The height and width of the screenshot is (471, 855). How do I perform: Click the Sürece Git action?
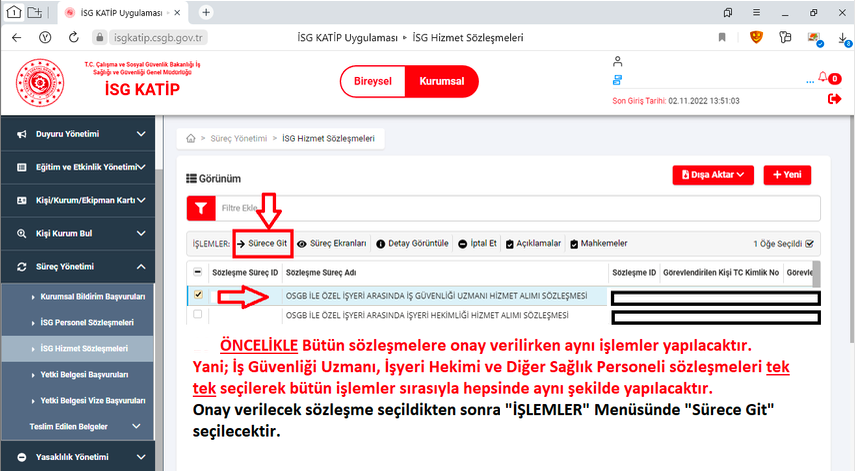tap(263, 243)
